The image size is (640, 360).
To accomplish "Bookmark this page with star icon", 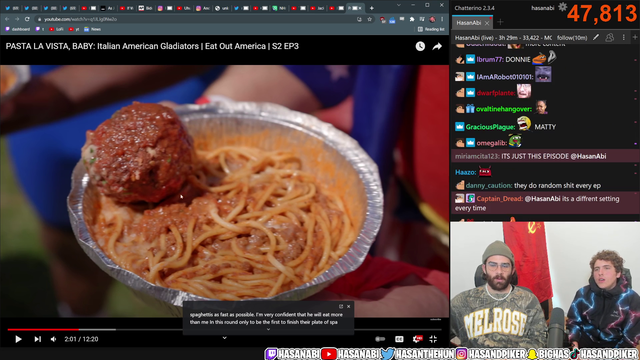I will (369, 19).
